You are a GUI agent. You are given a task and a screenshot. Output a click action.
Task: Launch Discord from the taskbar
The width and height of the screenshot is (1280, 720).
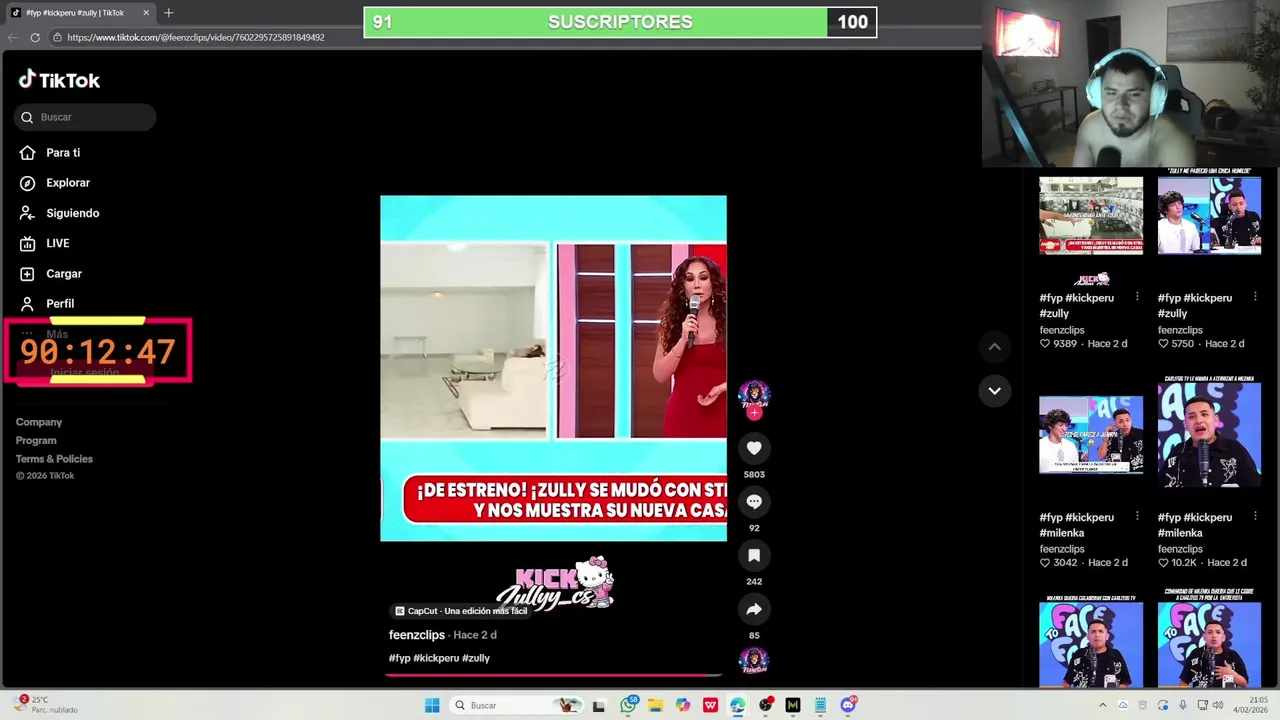[848, 705]
